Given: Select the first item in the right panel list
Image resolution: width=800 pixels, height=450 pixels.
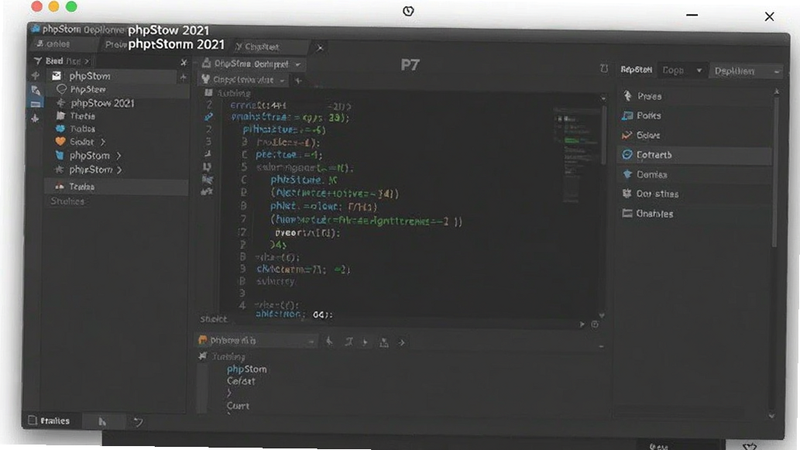Looking at the screenshot, I should point(694,96).
